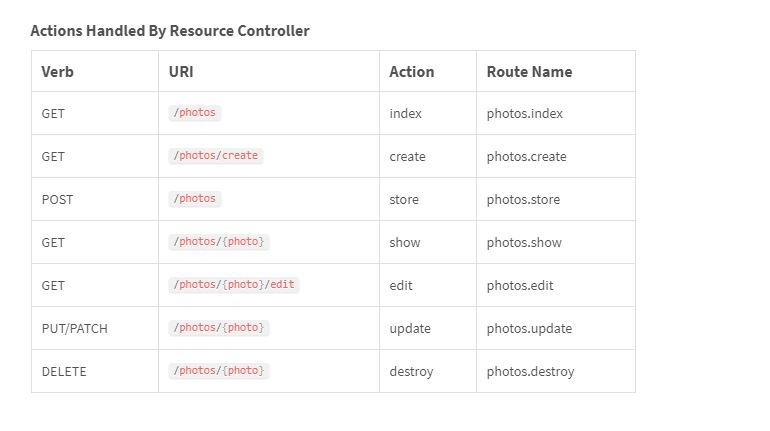Click the Route Name column header
The height and width of the screenshot is (431, 770).
(529, 72)
